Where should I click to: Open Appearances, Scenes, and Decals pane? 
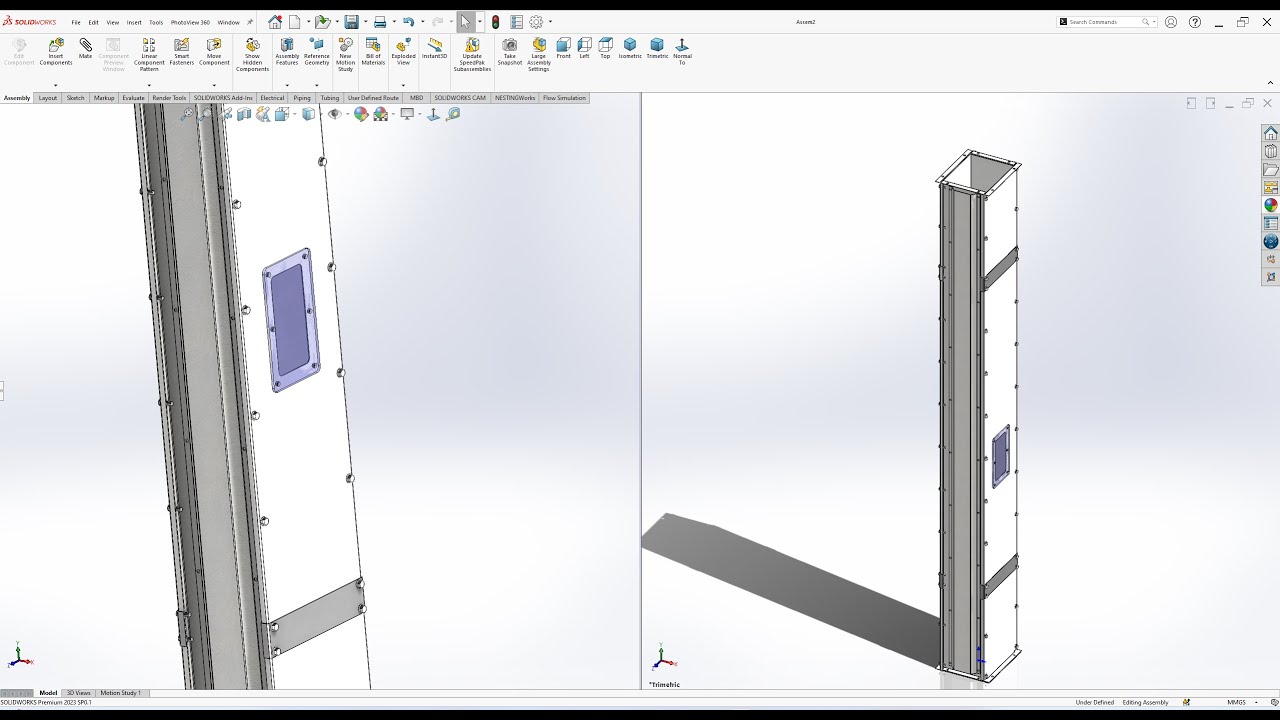(1271, 205)
